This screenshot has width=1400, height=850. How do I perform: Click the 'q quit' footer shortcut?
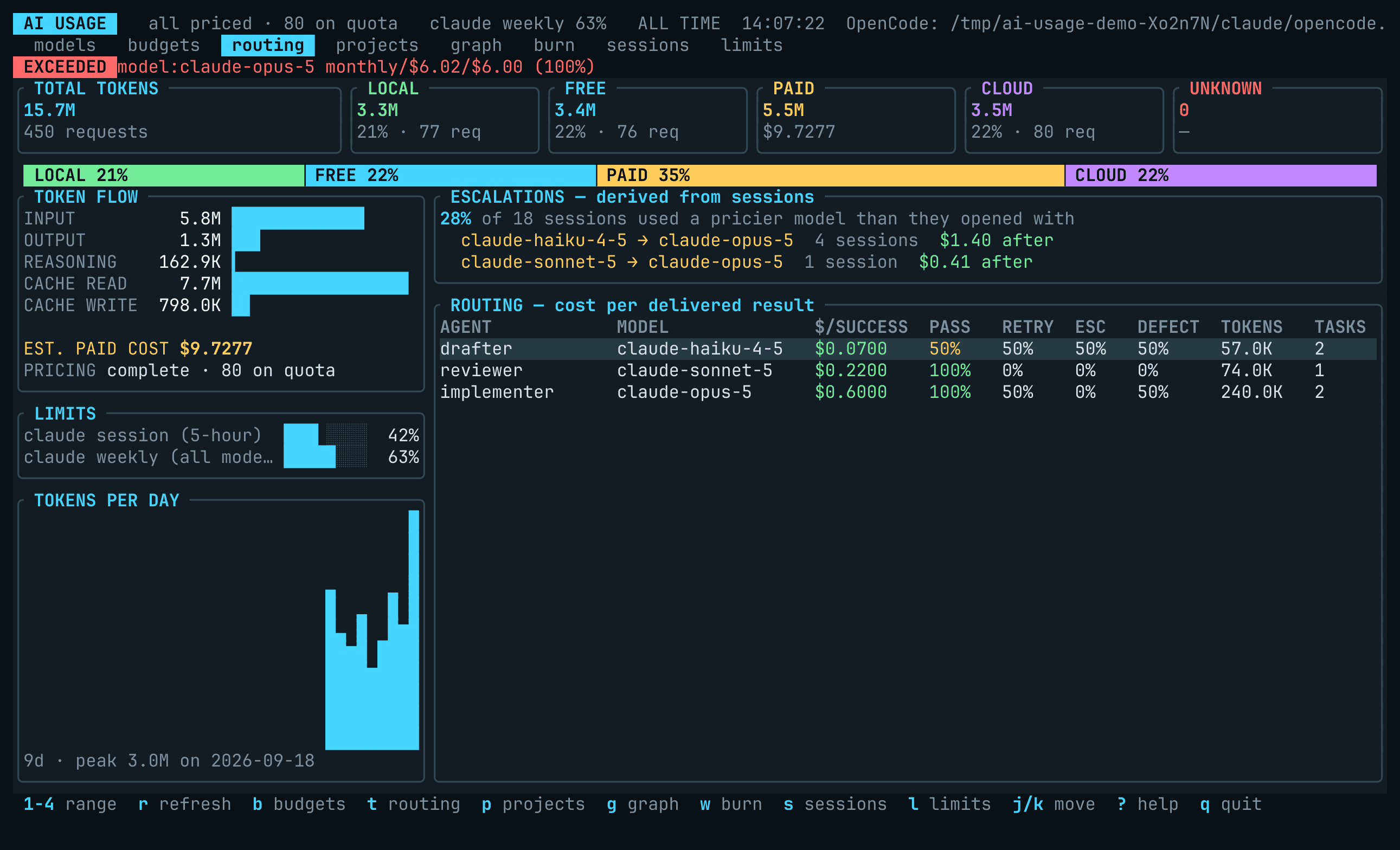[x=1231, y=804]
